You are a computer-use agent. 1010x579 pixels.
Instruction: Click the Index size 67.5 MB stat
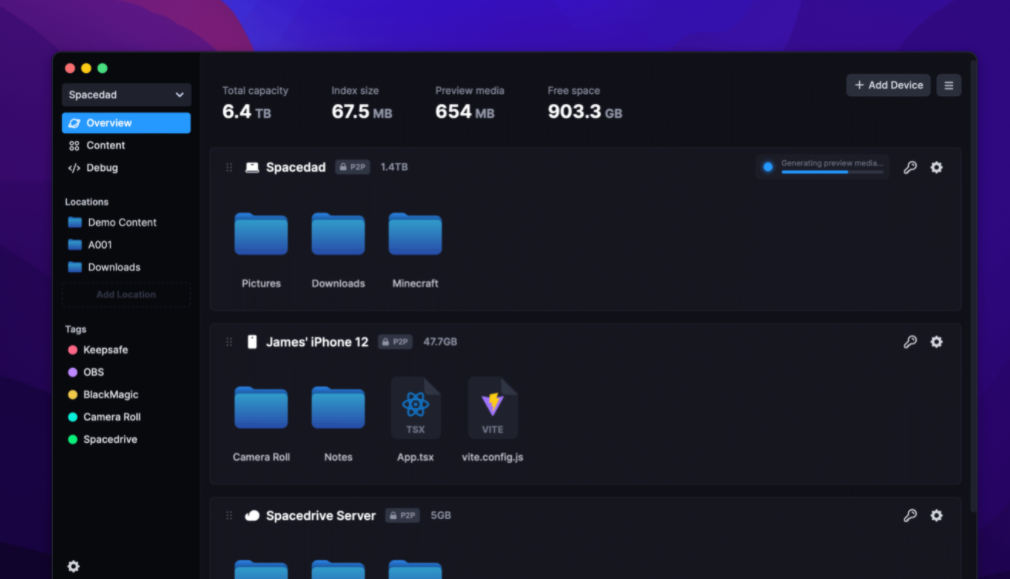pos(361,103)
